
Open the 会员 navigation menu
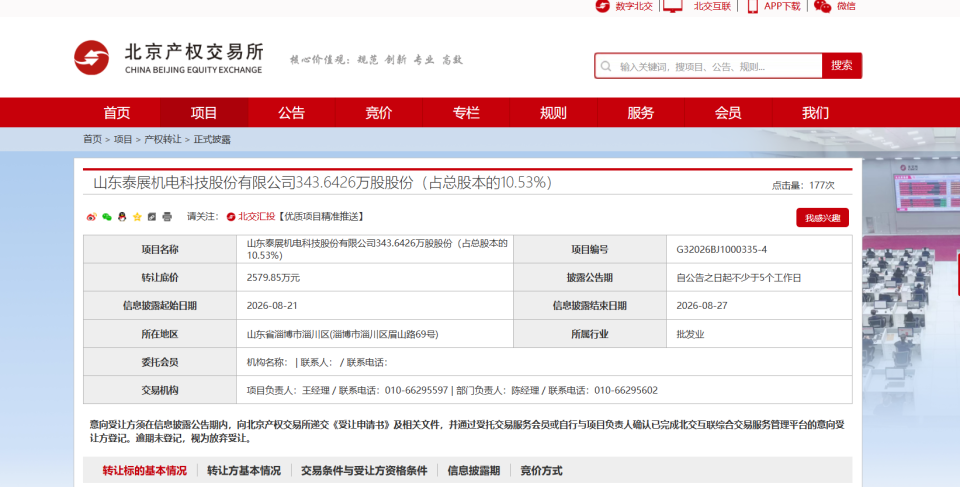tap(728, 113)
